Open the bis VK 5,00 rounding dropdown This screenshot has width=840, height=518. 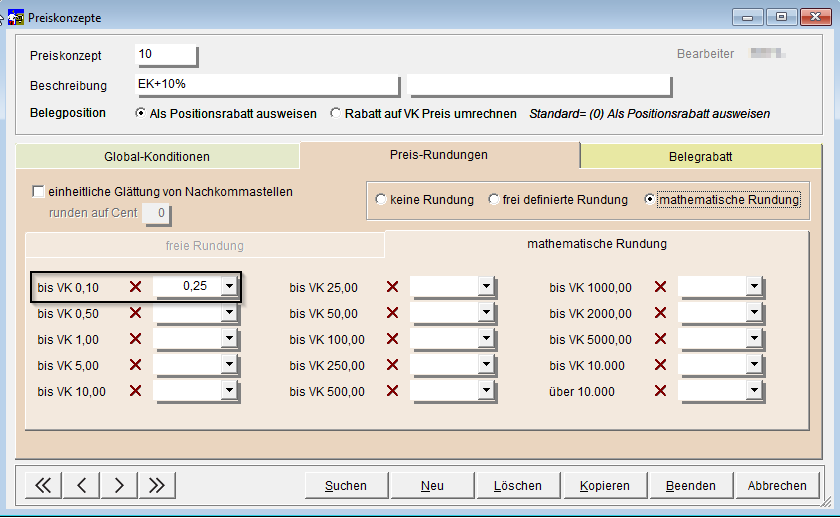pyautogui.click(x=229, y=364)
